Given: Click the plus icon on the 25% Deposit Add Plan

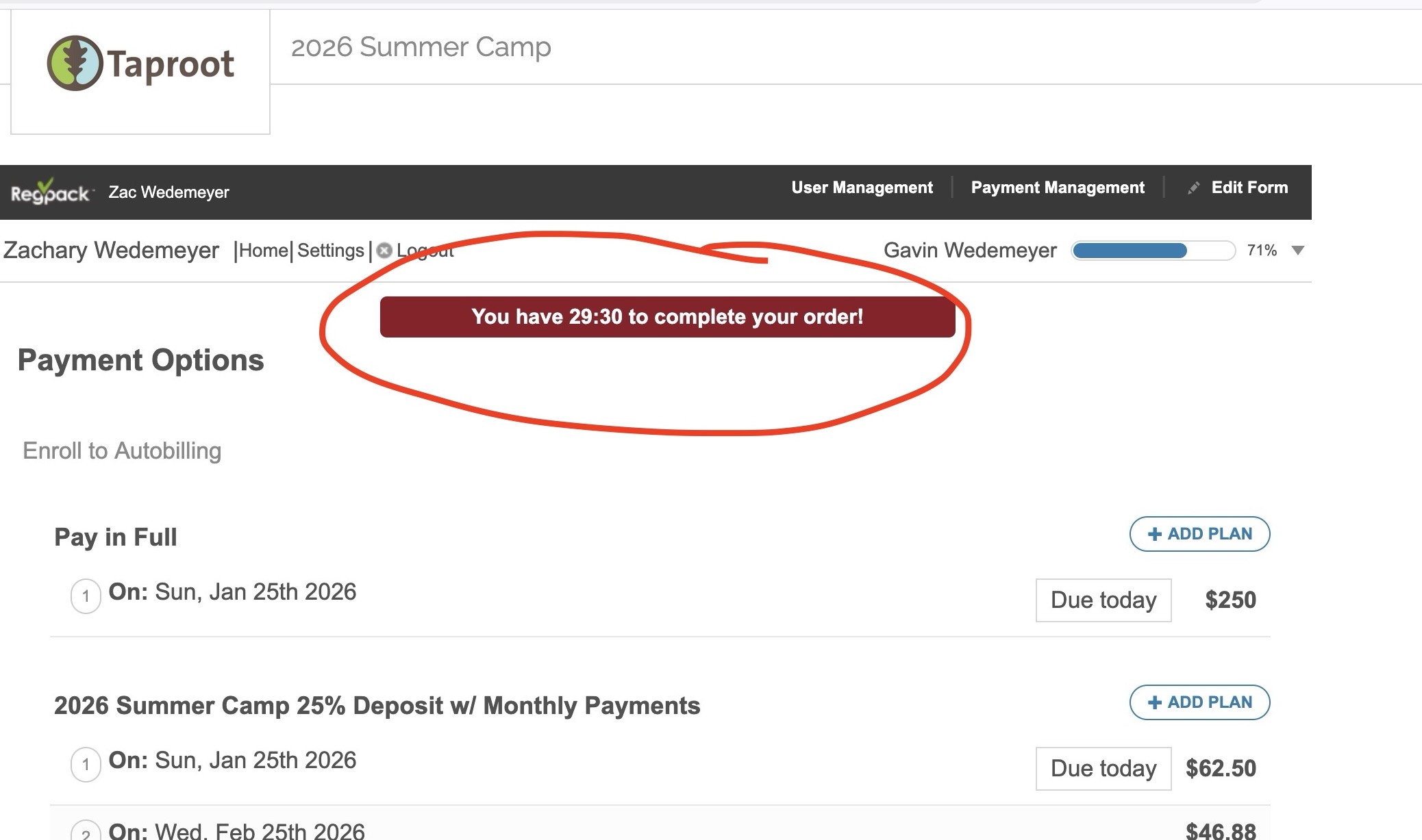Looking at the screenshot, I should click(1155, 702).
